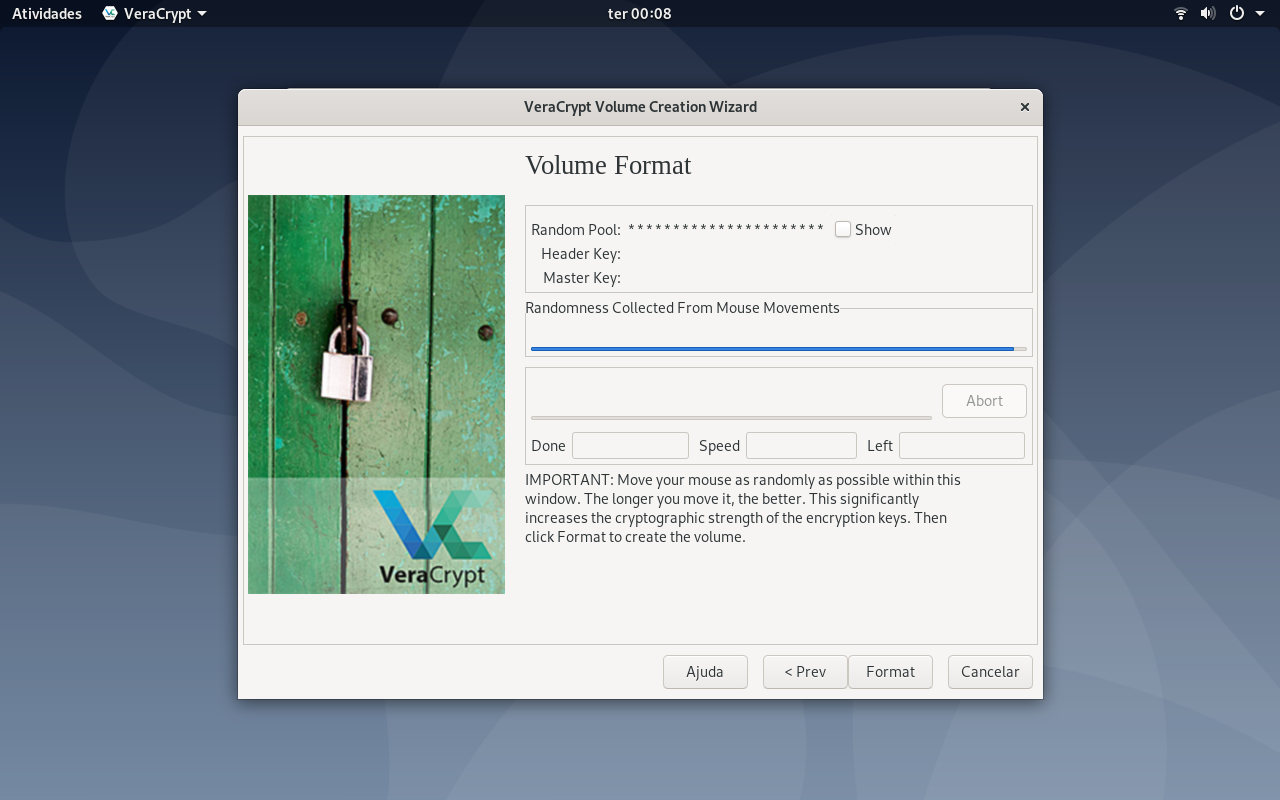Enable the Show random pool checkbox
The width and height of the screenshot is (1280, 800).
coord(843,229)
